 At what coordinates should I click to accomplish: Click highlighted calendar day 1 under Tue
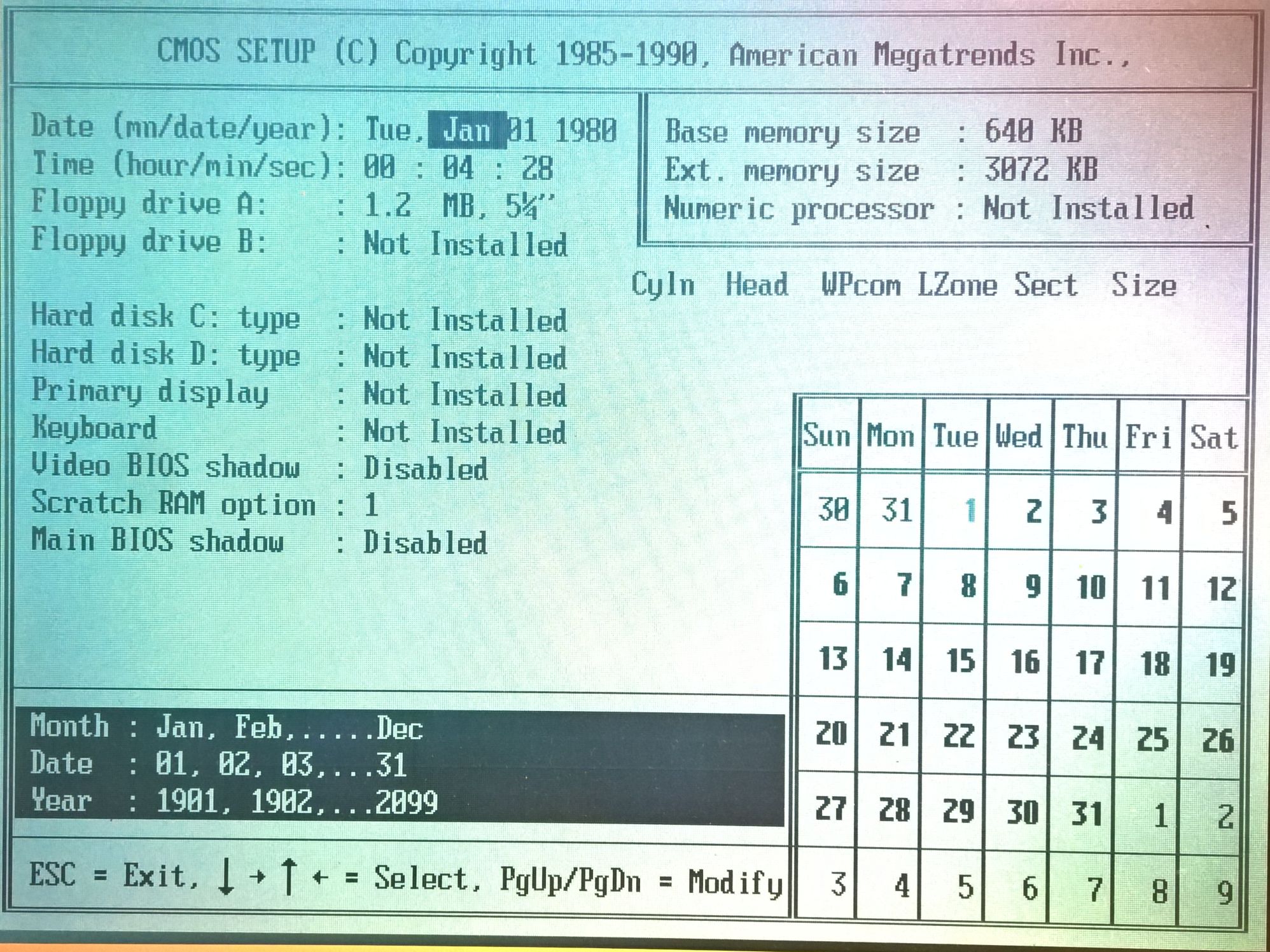[970, 511]
